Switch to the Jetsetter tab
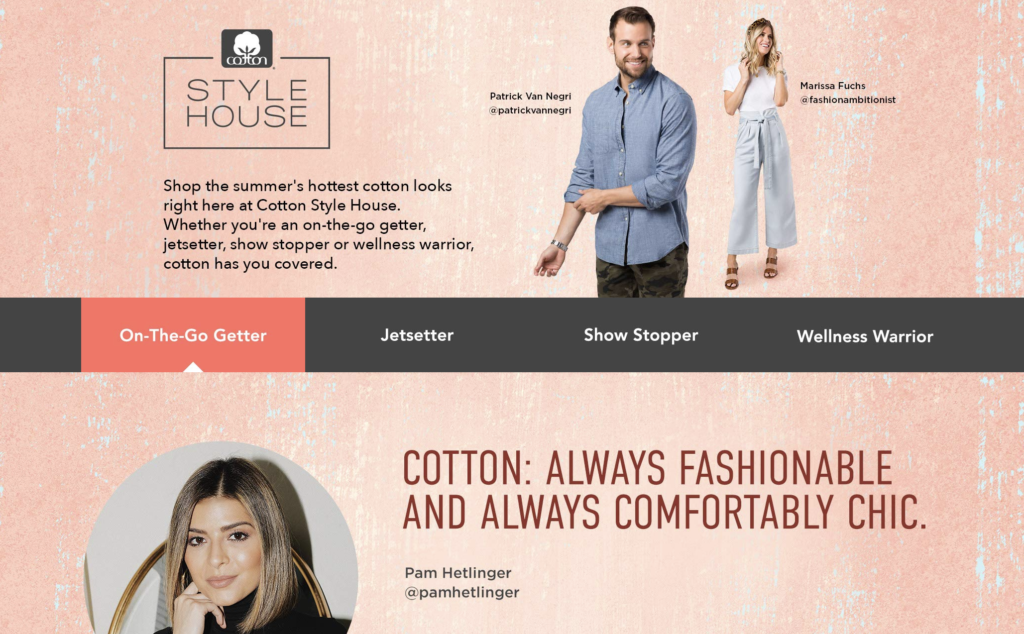The width and height of the screenshot is (1024, 634). tap(417, 335)
